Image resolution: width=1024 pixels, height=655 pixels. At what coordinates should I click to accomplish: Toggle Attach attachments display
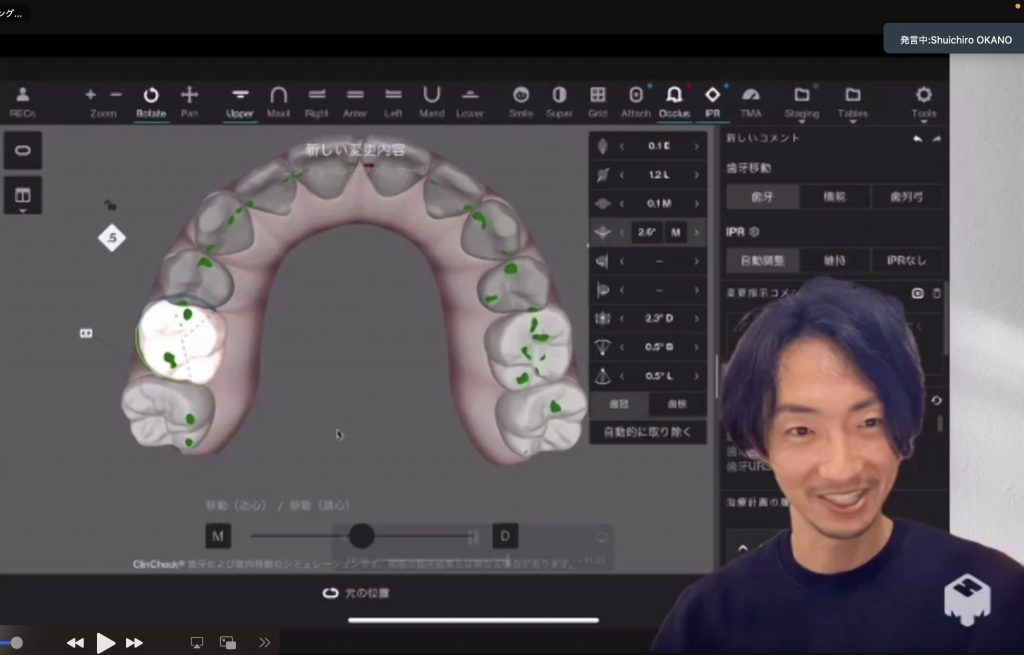(636, 102)
